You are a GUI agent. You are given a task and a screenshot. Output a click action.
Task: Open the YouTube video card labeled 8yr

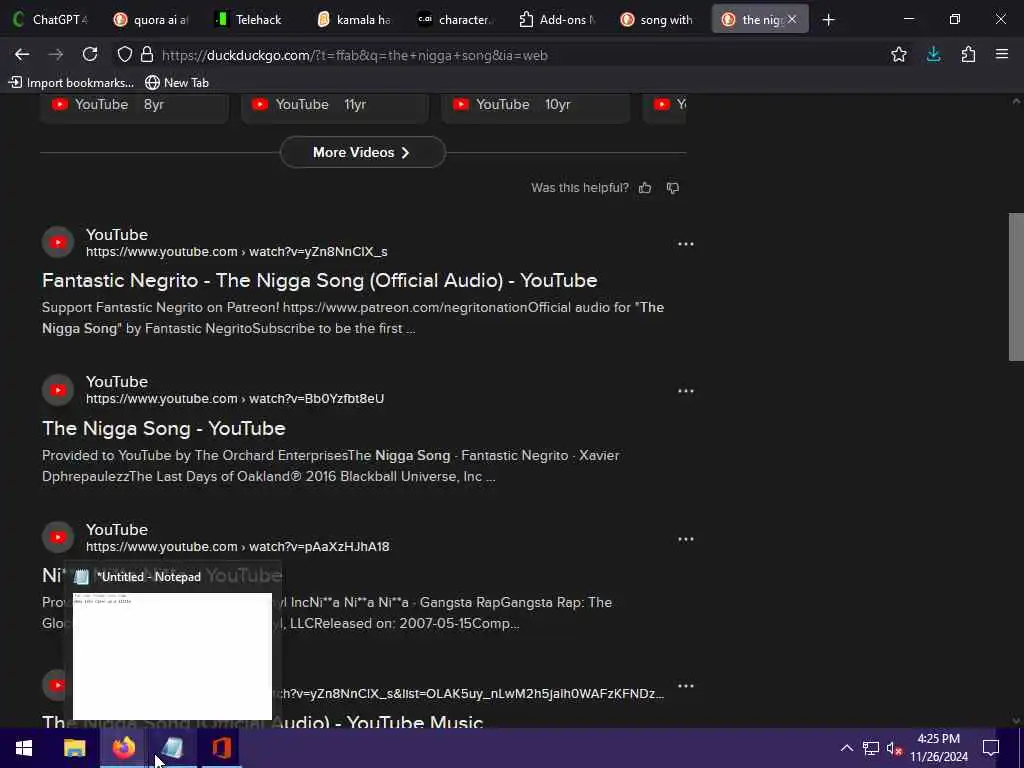135,107
